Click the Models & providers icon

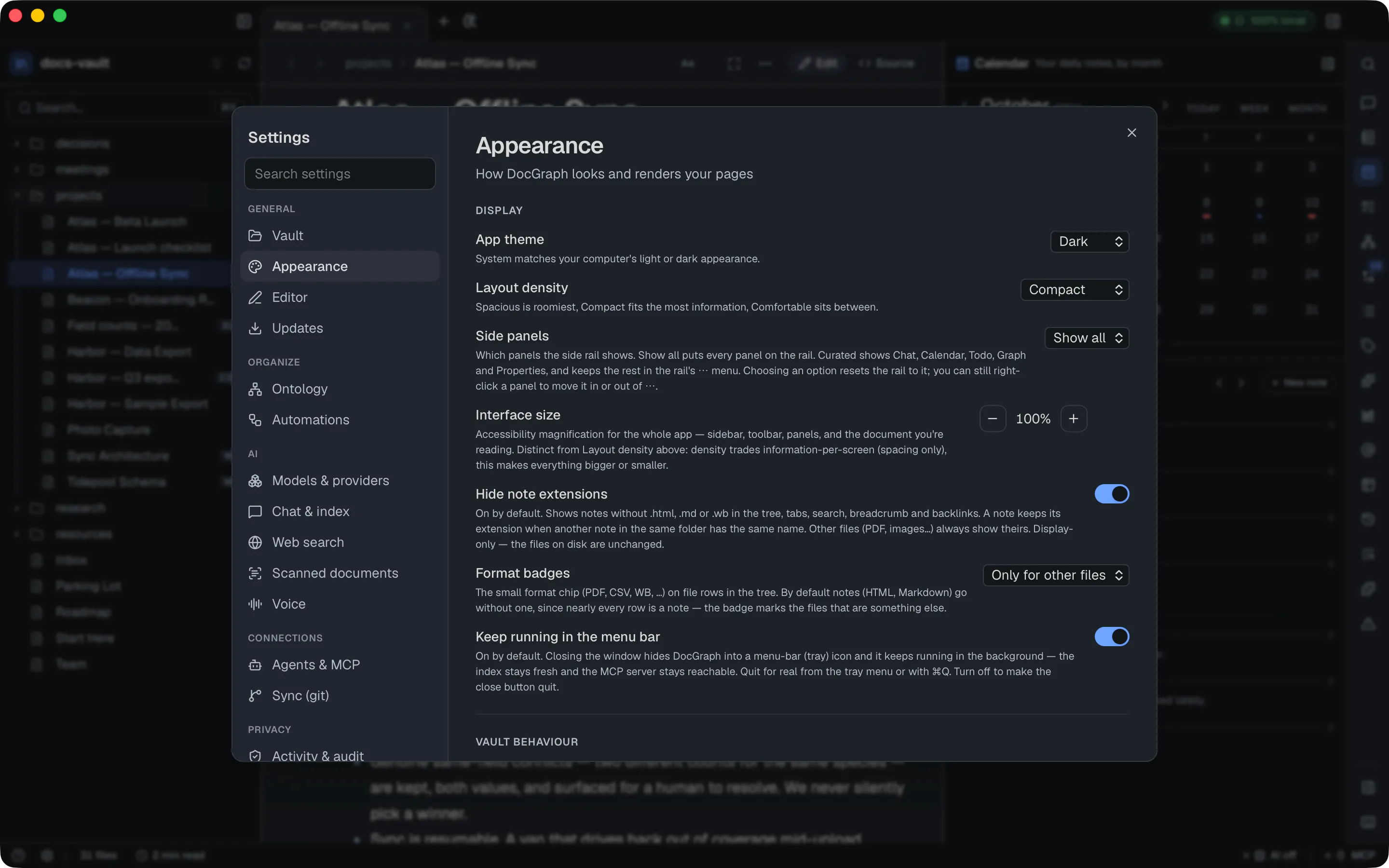(x=255, y=480)
